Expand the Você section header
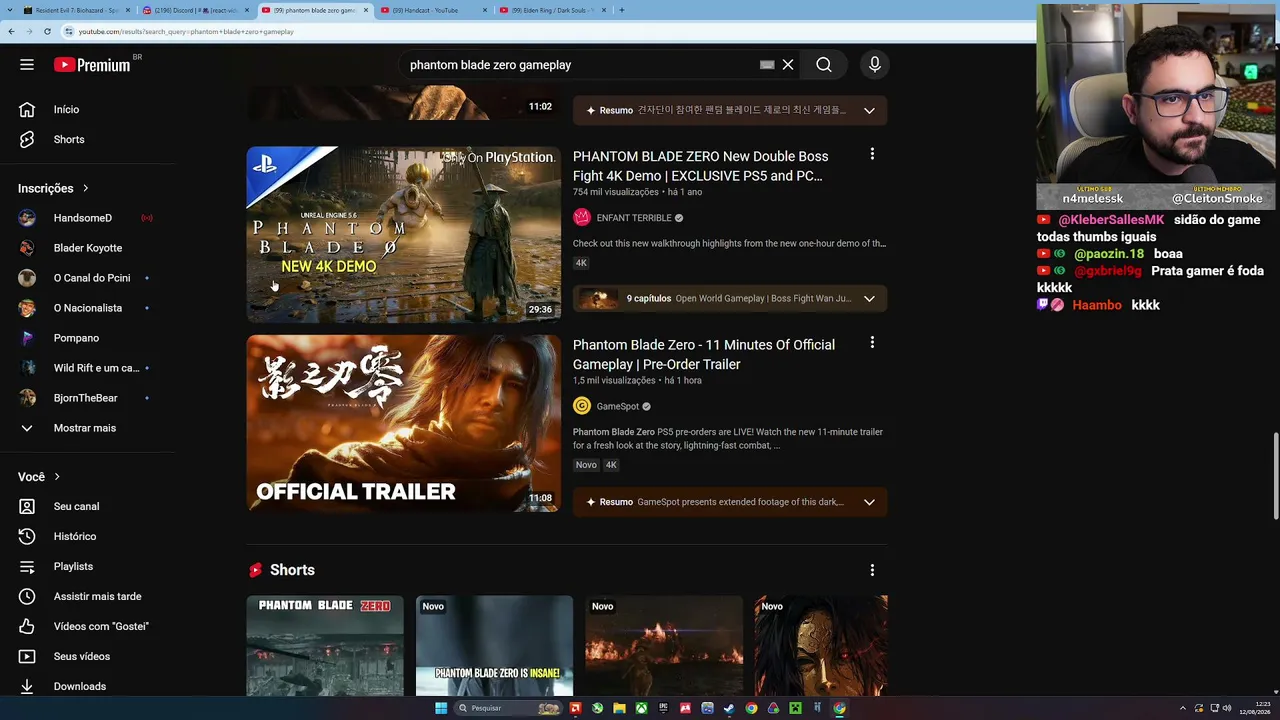The height and width of the screenshot is (720, 1280). [x=39, y=477]
